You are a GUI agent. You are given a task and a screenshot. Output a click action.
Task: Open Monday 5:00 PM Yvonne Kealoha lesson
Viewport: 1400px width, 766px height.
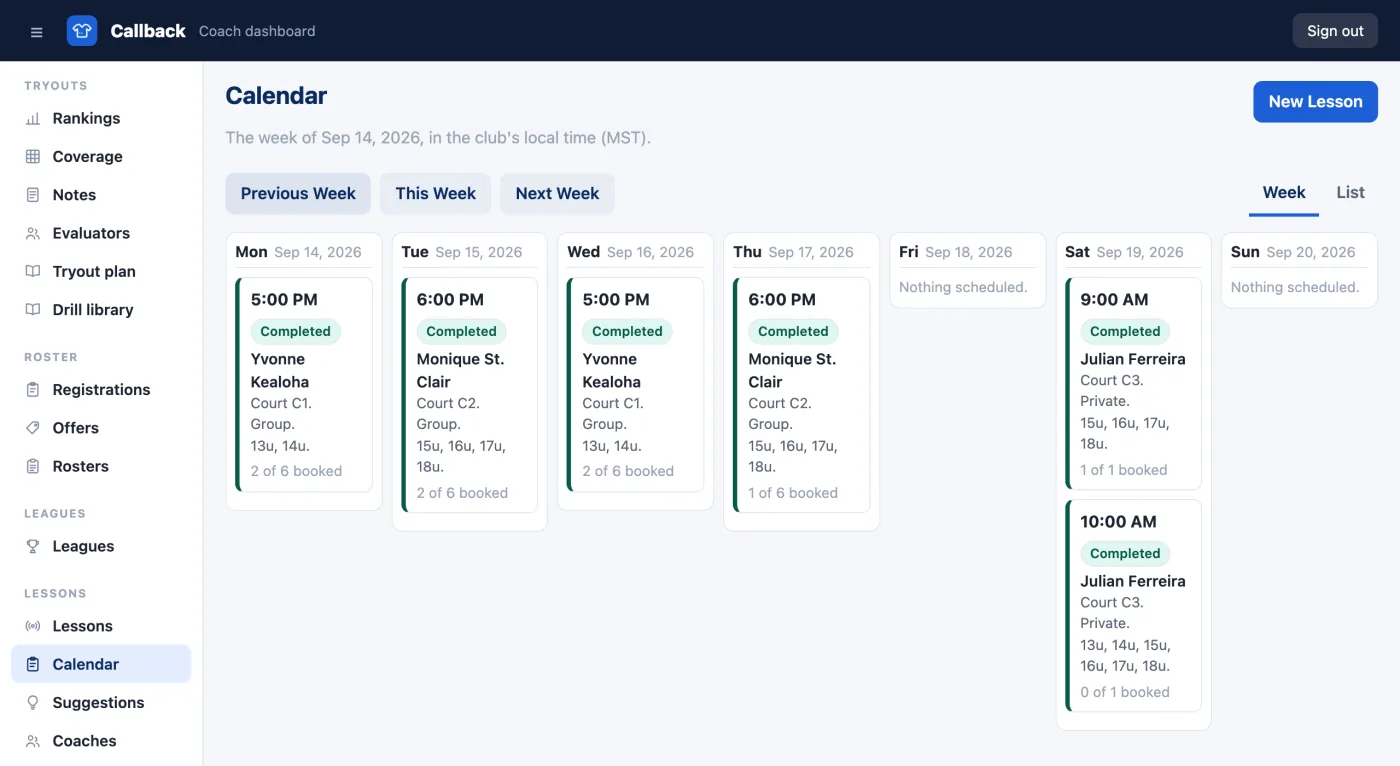click(x=304, y=385)
